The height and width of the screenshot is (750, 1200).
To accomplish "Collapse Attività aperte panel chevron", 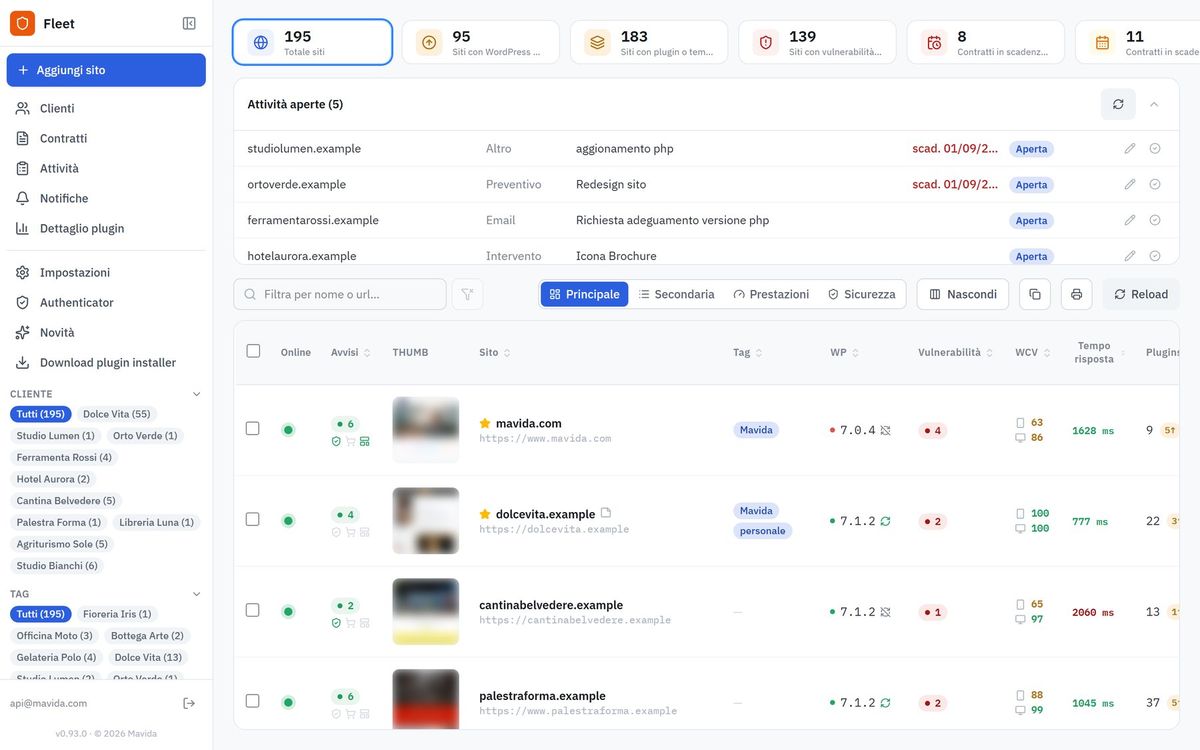I will [x=1154, y=104].
